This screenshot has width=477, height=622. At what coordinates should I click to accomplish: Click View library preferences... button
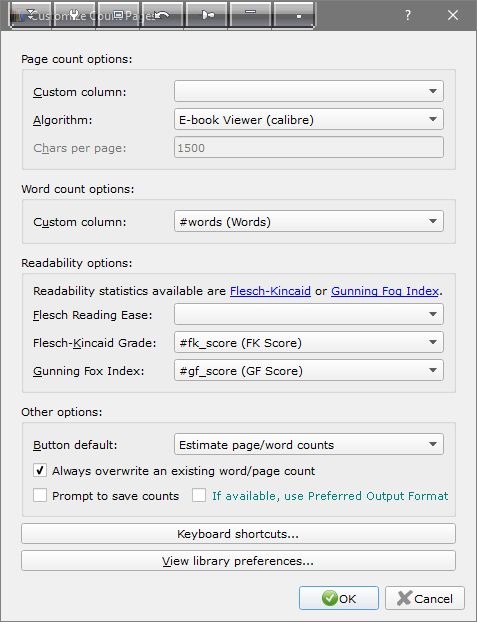click(x=238, y=561)
